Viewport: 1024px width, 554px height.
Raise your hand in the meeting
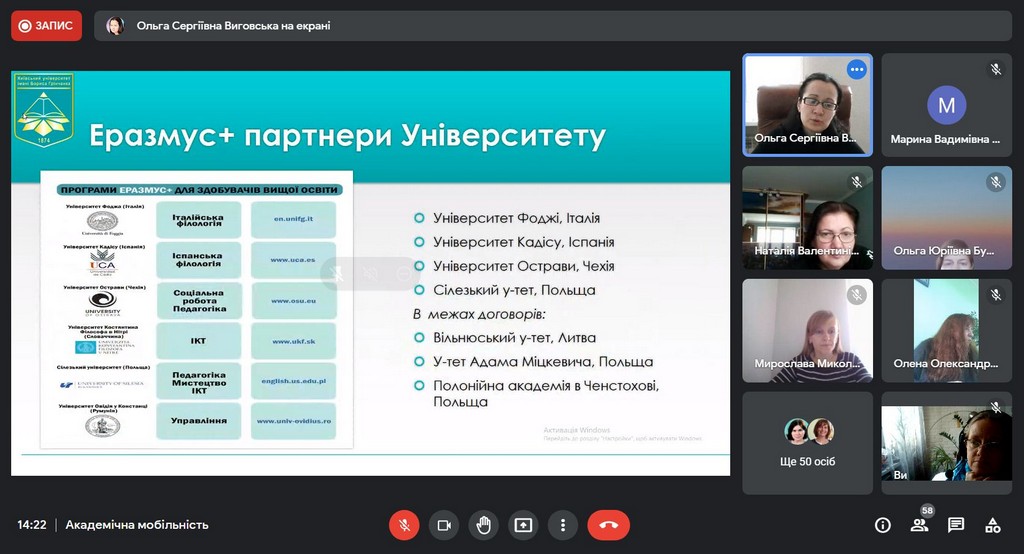[484, 525]
